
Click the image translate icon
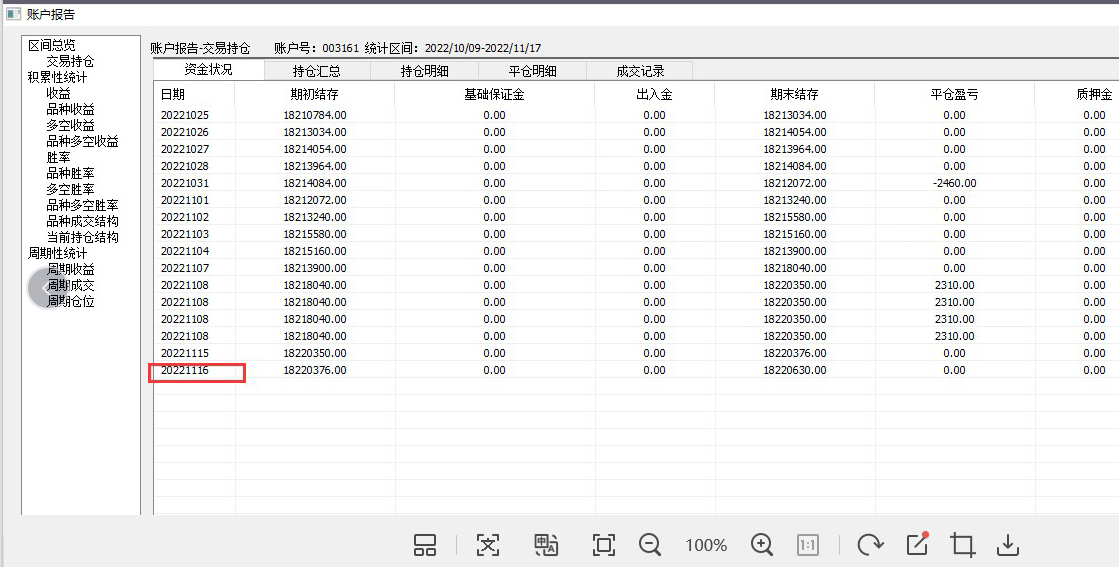[546, 545]
